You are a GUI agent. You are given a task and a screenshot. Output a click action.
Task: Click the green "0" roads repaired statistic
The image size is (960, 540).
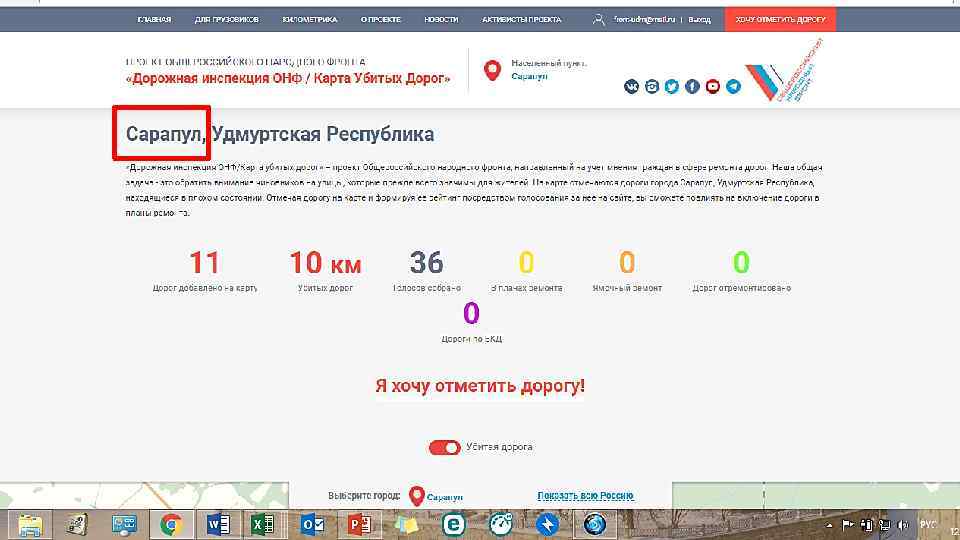point(741,263)
